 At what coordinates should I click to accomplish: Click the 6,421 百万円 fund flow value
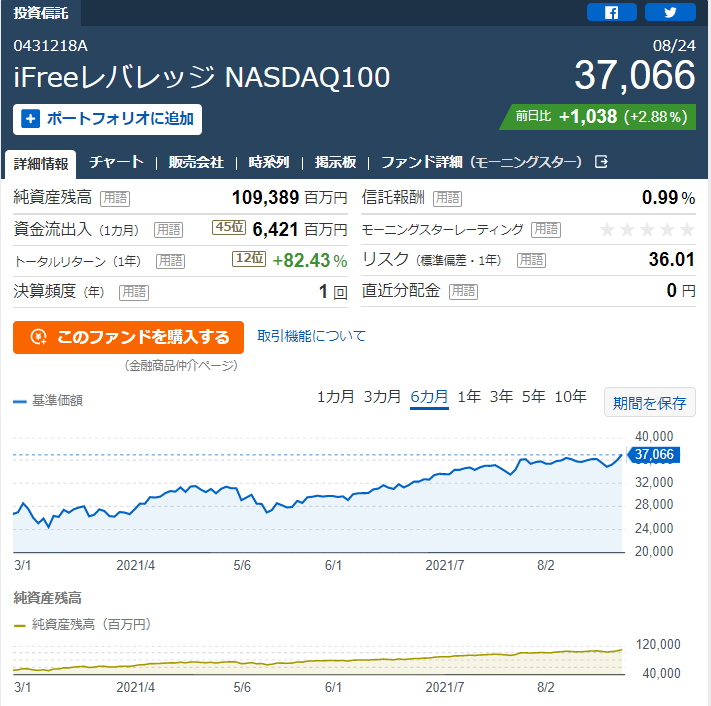(x=300, y=230)
